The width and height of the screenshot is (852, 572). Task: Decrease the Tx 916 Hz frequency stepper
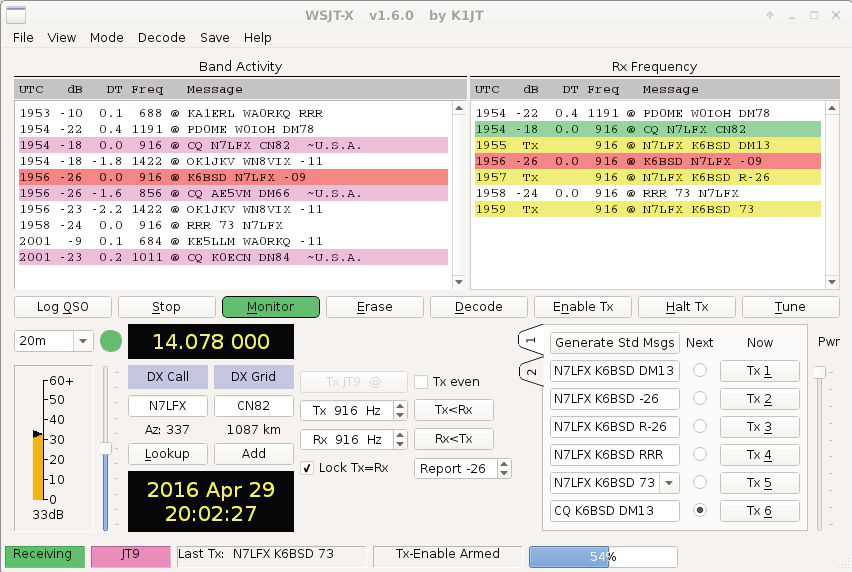tap(400, 416)
